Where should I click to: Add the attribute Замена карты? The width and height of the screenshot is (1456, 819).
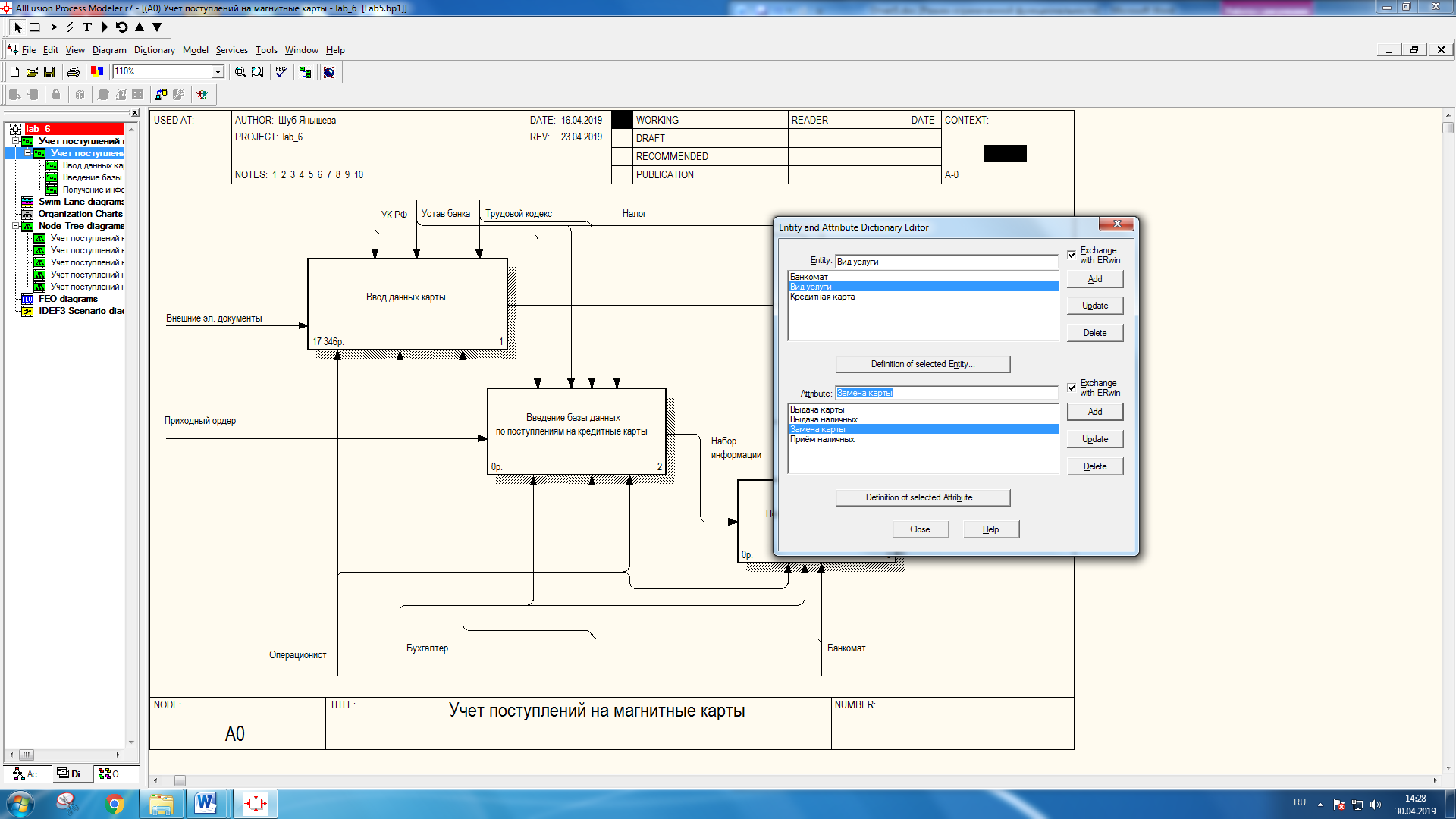[1095, 412]
